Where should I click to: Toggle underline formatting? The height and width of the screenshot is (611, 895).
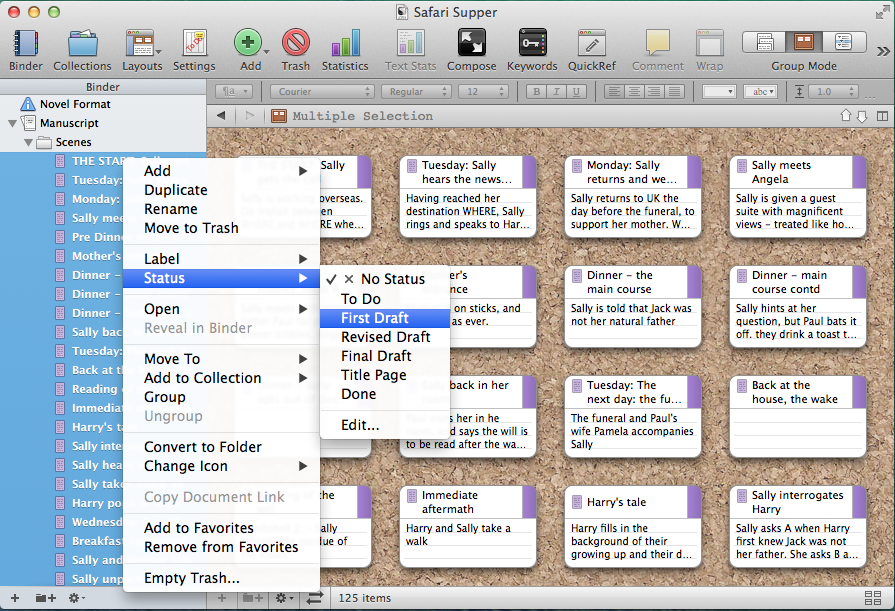576,91
